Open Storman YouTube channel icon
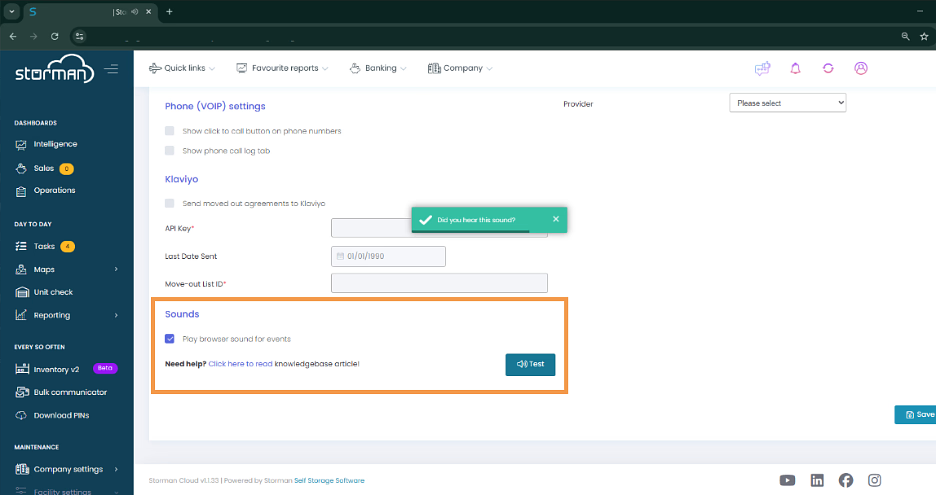This screenshot has width=936, height=495. pyautogui.click(x=787, y=480)
